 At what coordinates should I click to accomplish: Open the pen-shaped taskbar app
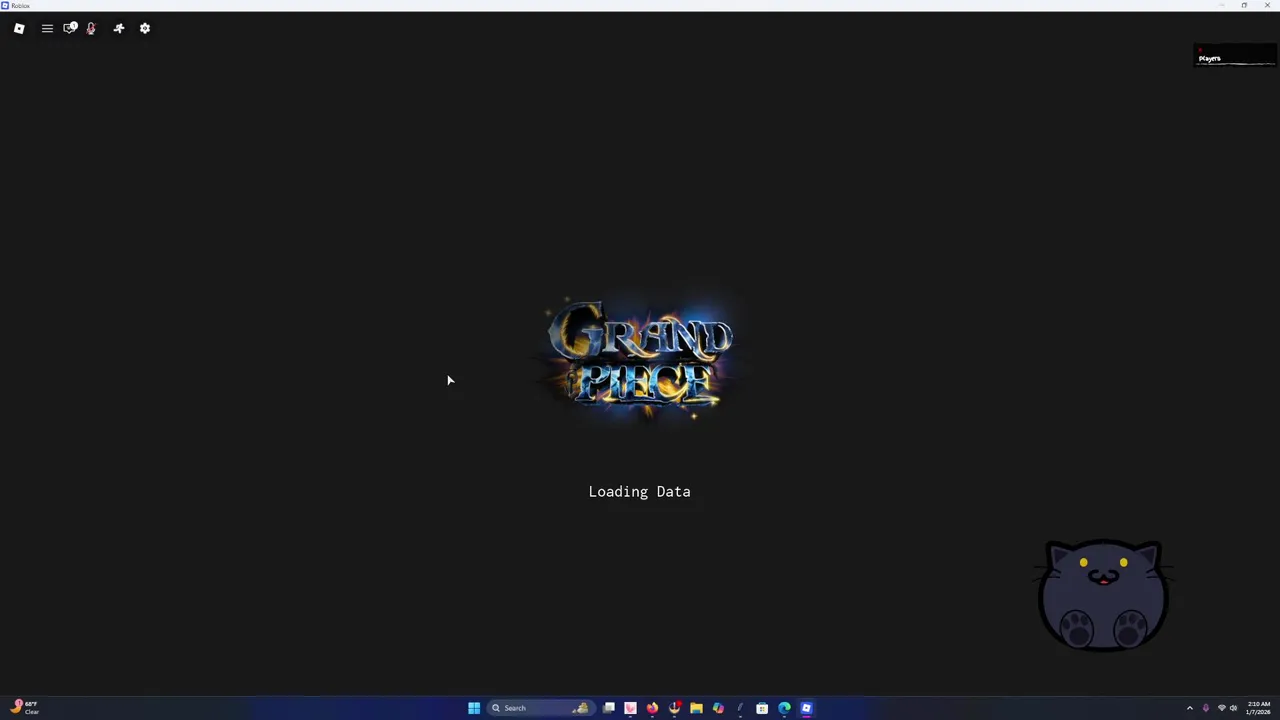[x=740, y=708]
